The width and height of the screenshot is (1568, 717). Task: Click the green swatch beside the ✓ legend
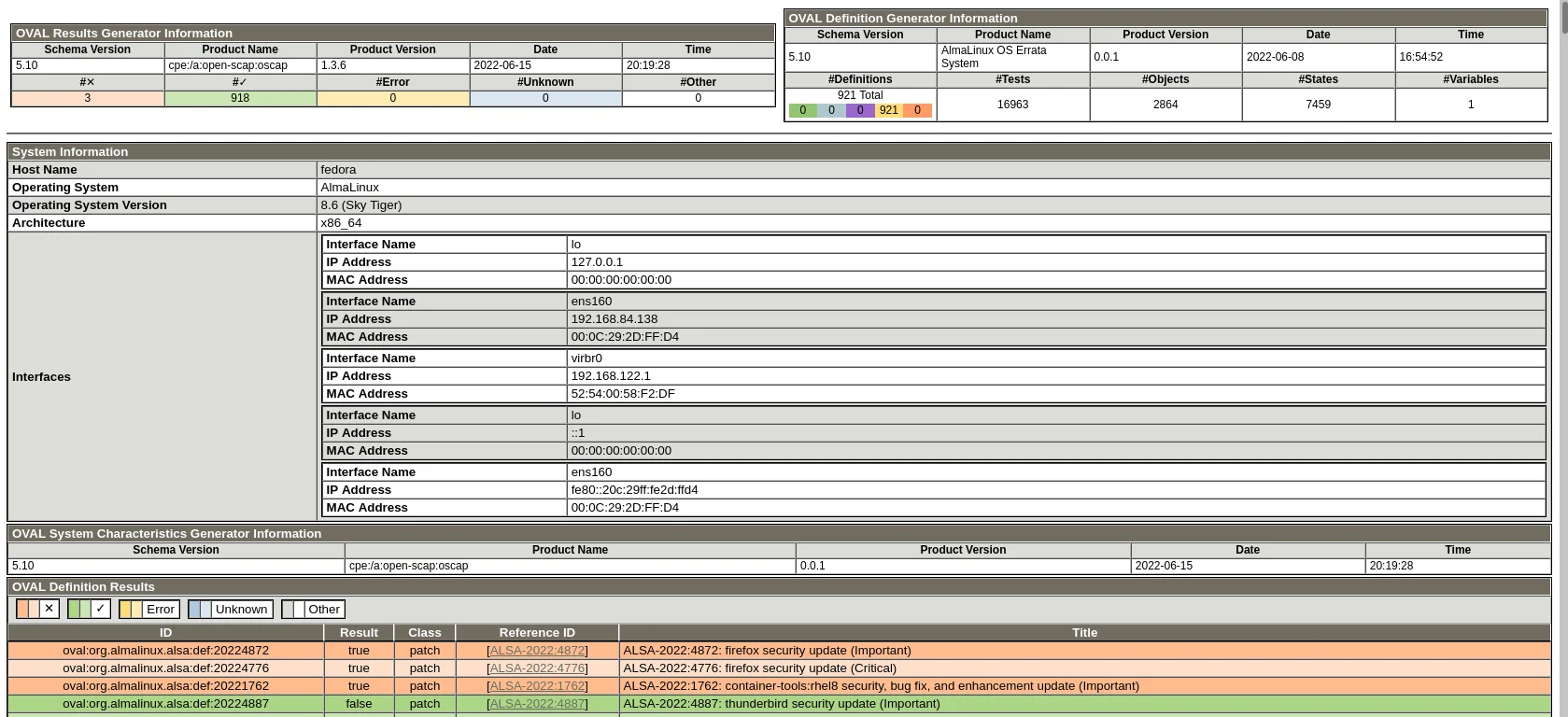pyautogui.click(x=79, y=609)
